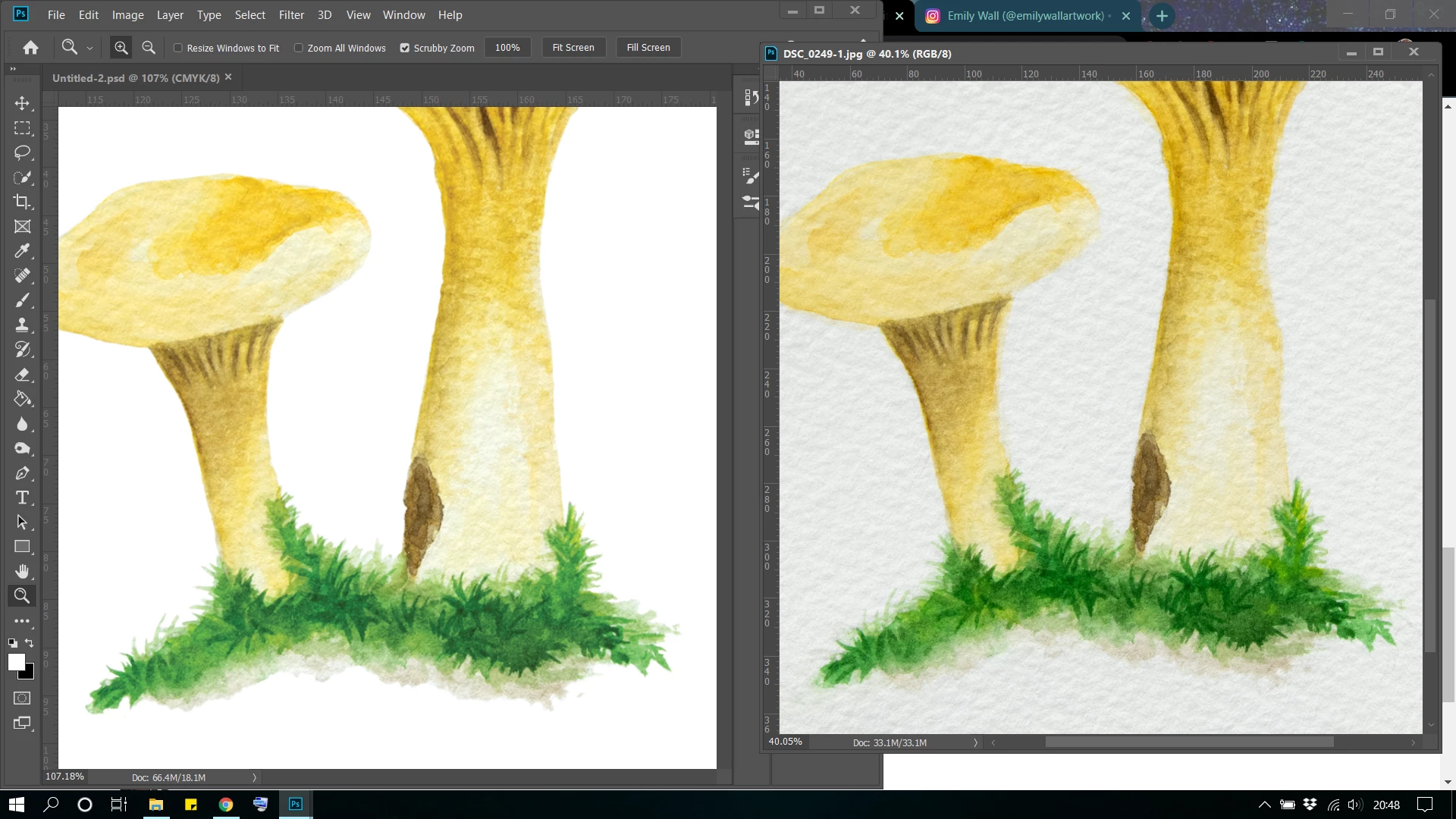Click the Fit Screen button

[573, 47]
